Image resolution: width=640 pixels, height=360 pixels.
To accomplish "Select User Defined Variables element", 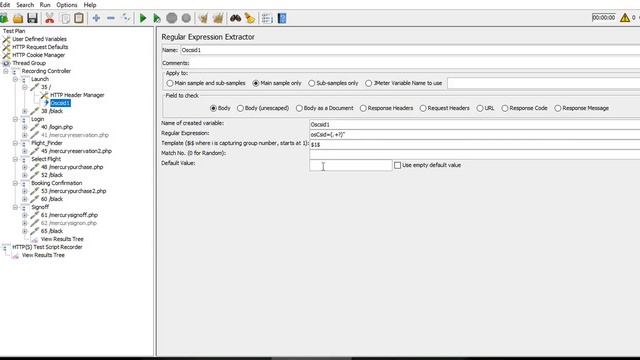I will (39, 39).
